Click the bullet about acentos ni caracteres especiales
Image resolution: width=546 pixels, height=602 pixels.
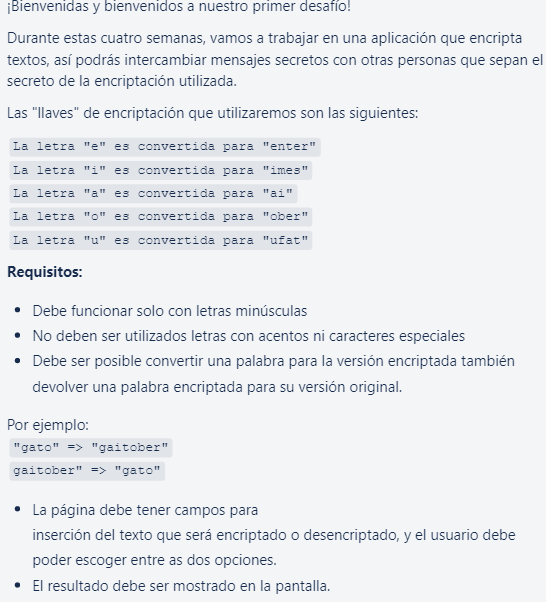click(248, 336)
